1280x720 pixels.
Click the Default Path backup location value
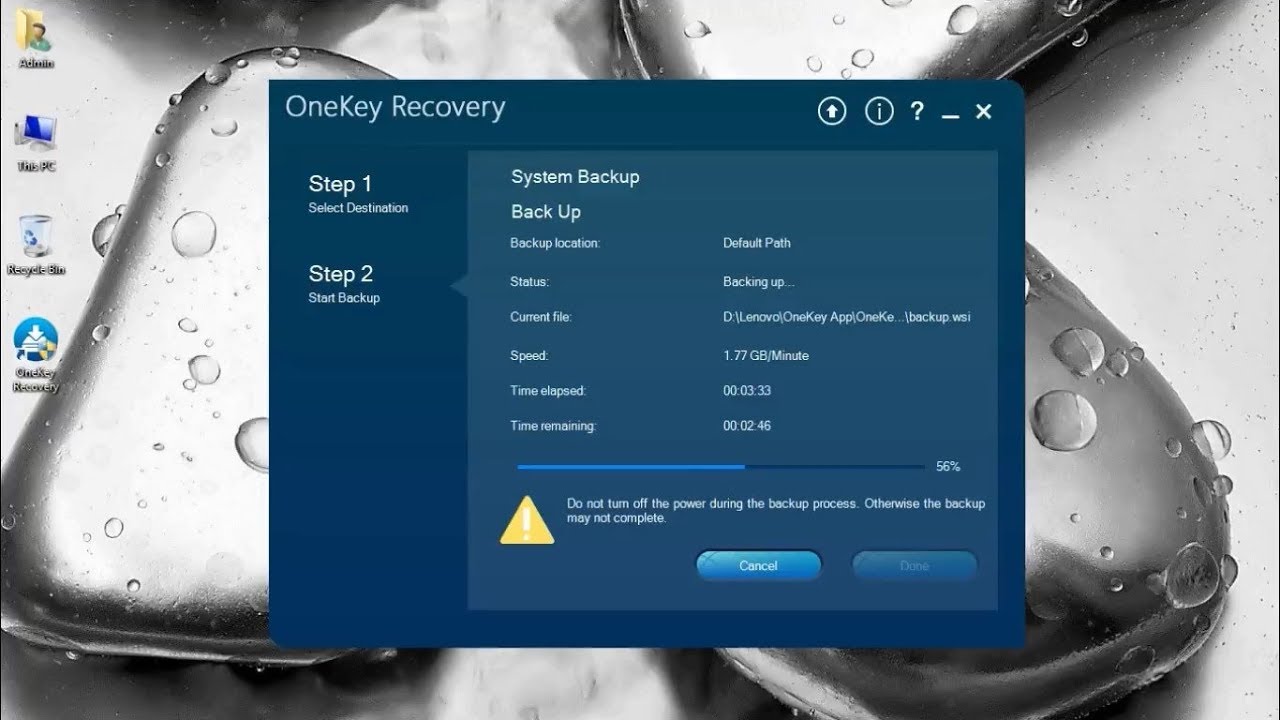click(757, 243)
